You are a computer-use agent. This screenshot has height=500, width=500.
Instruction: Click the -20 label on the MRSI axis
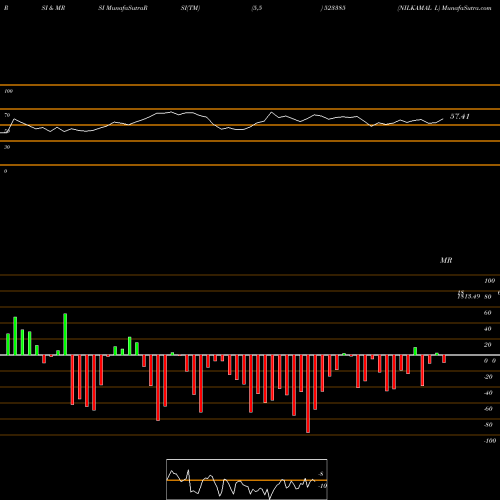(488, 377)
